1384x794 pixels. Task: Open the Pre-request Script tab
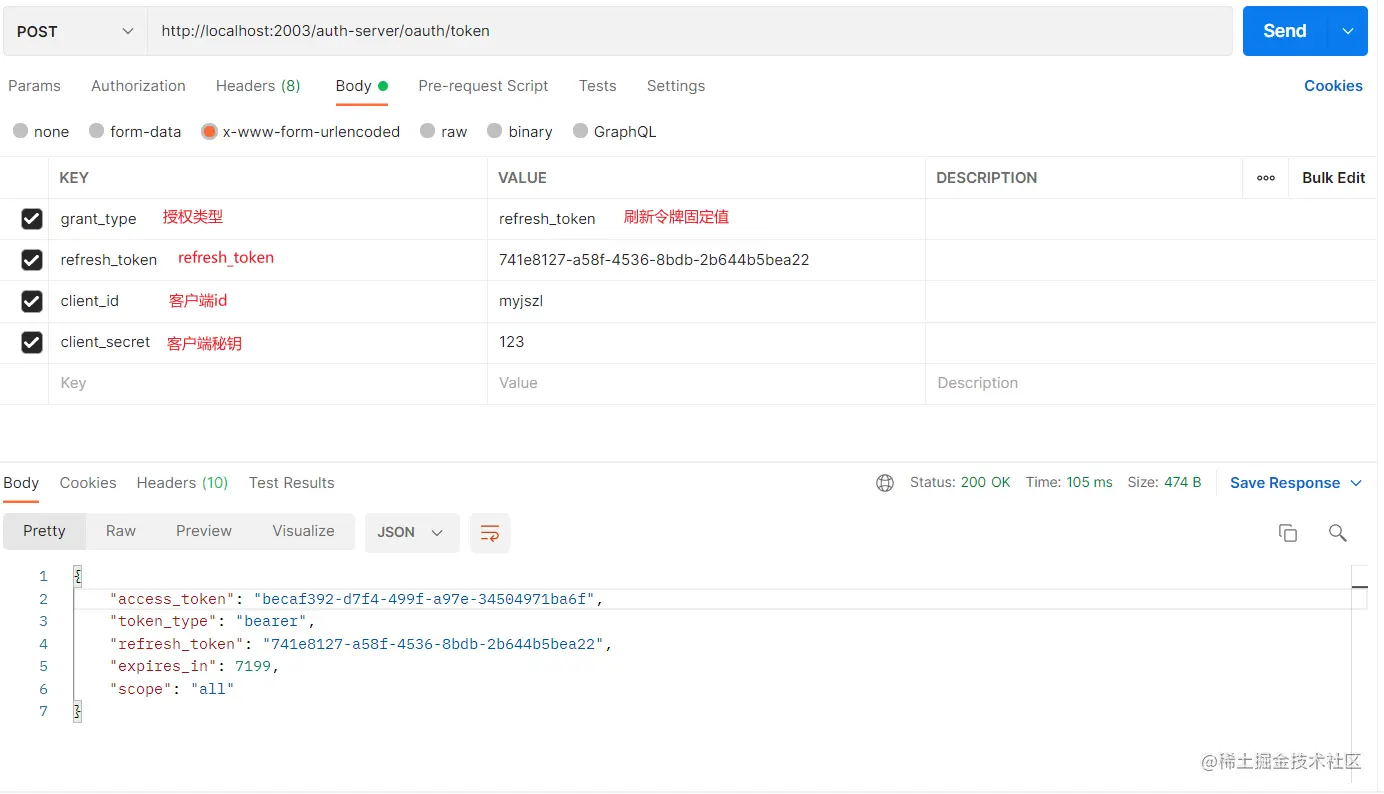483,86
